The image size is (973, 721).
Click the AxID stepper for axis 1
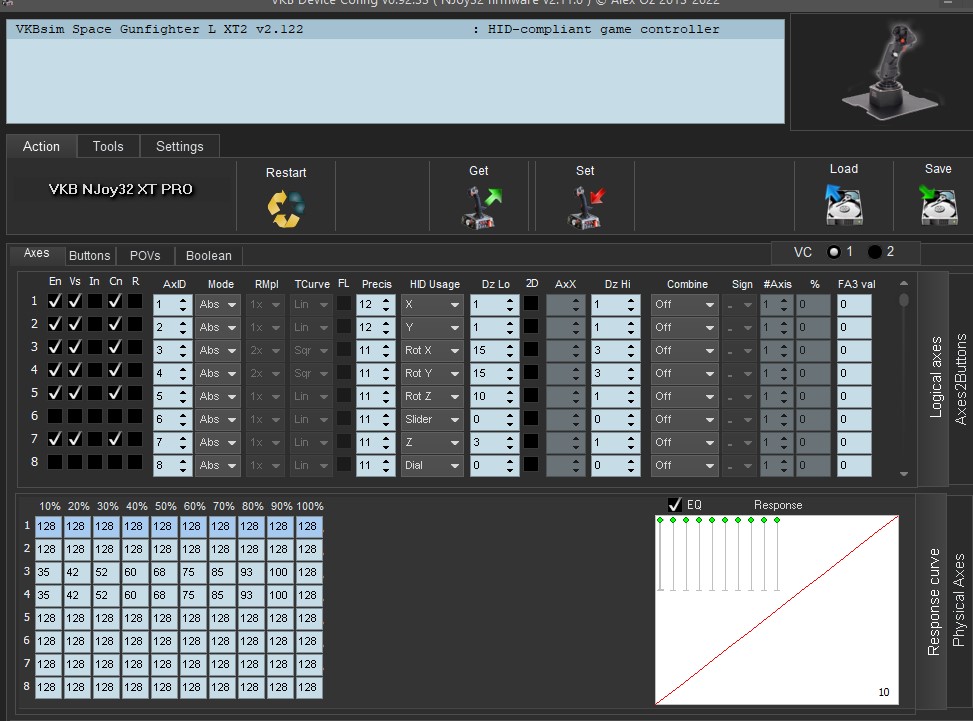tap(182, 305)
